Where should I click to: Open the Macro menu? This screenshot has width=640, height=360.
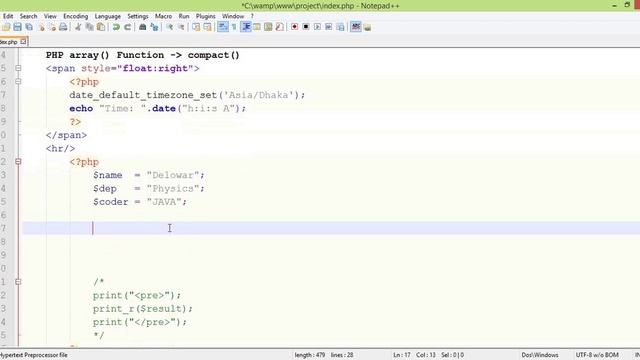tap(163, 16)
